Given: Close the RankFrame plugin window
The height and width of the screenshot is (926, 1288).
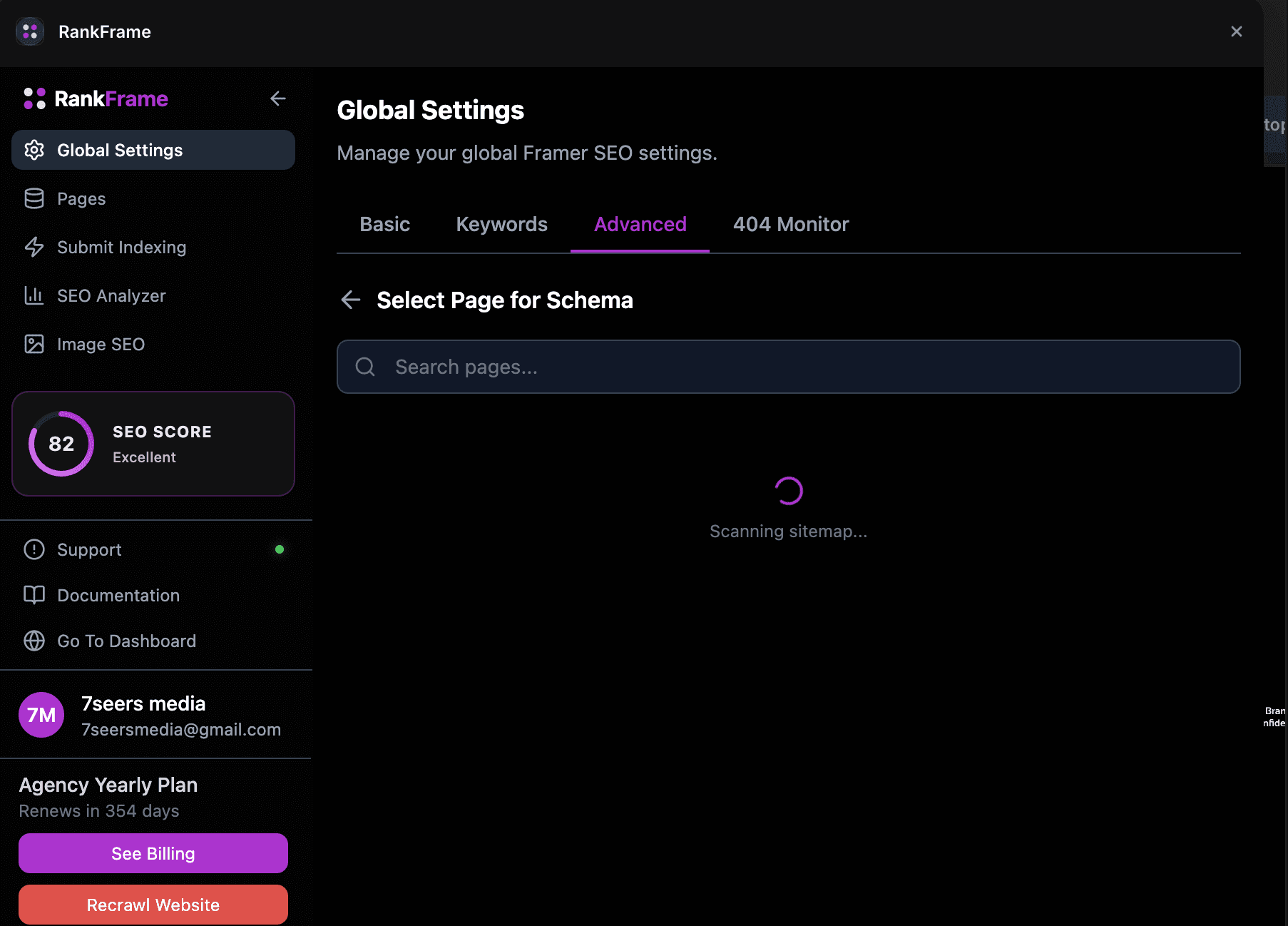Looking at the screenshot, I should 1237,31.
